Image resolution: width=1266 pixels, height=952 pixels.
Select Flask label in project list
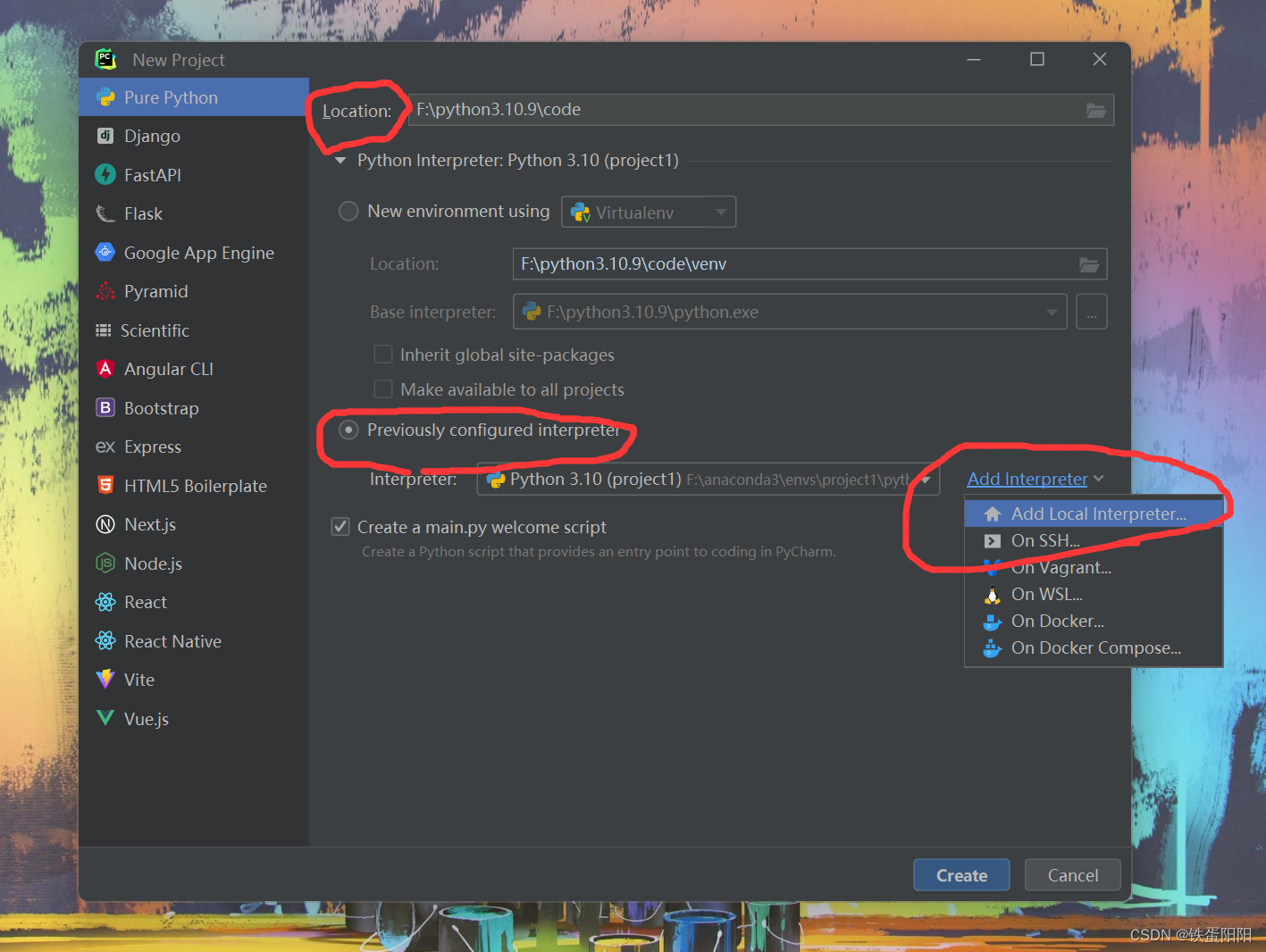[143, 213]
